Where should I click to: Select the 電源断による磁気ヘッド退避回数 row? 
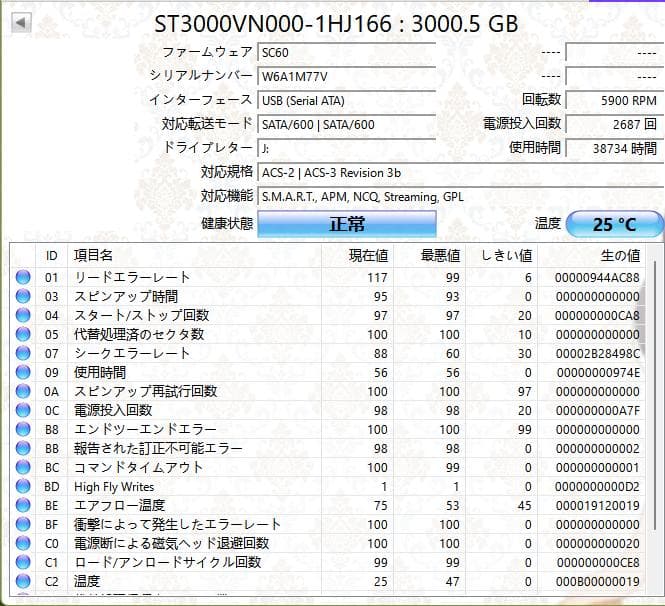pyautogui.click(x=327, y=543)
